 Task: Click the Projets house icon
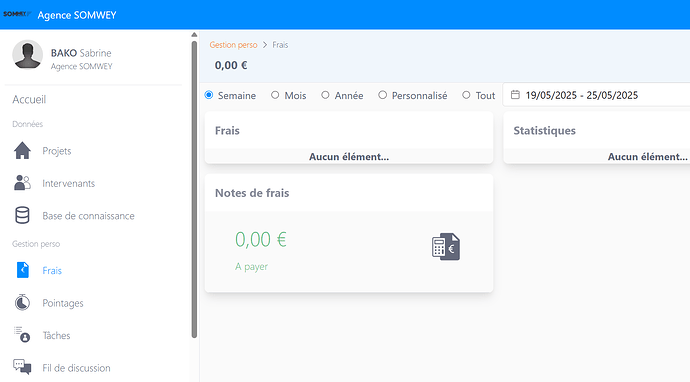(22, 151)
